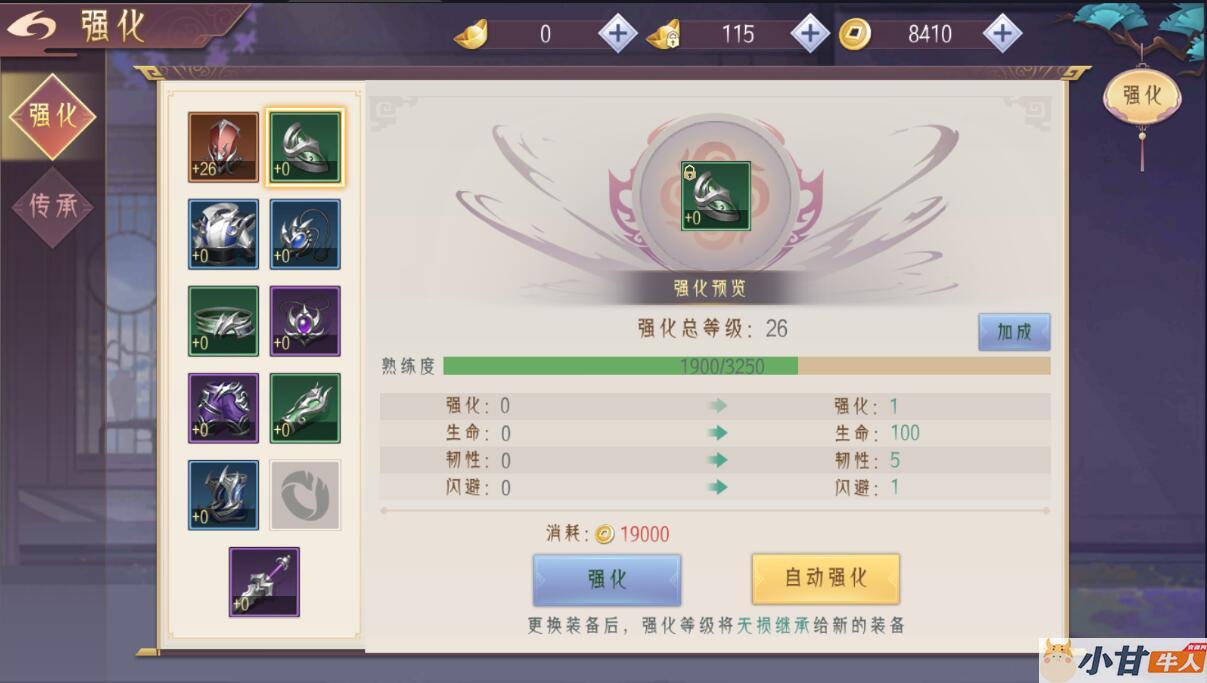Click the empty greyed equipment slot
This screenshot has width=1207, height=683.
coord(305,495)
